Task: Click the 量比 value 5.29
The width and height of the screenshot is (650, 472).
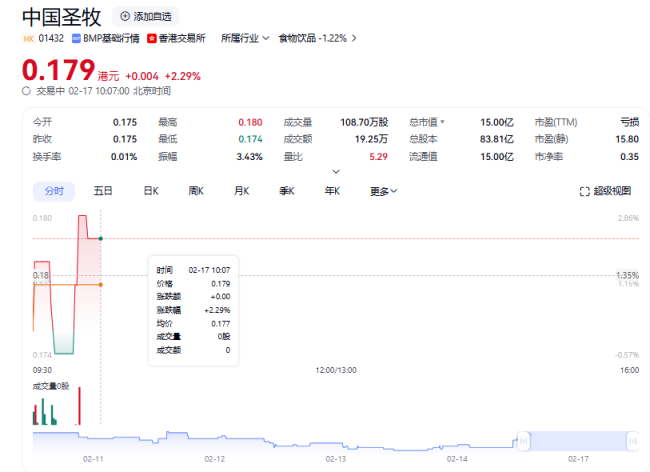Action: click(378, 157)
